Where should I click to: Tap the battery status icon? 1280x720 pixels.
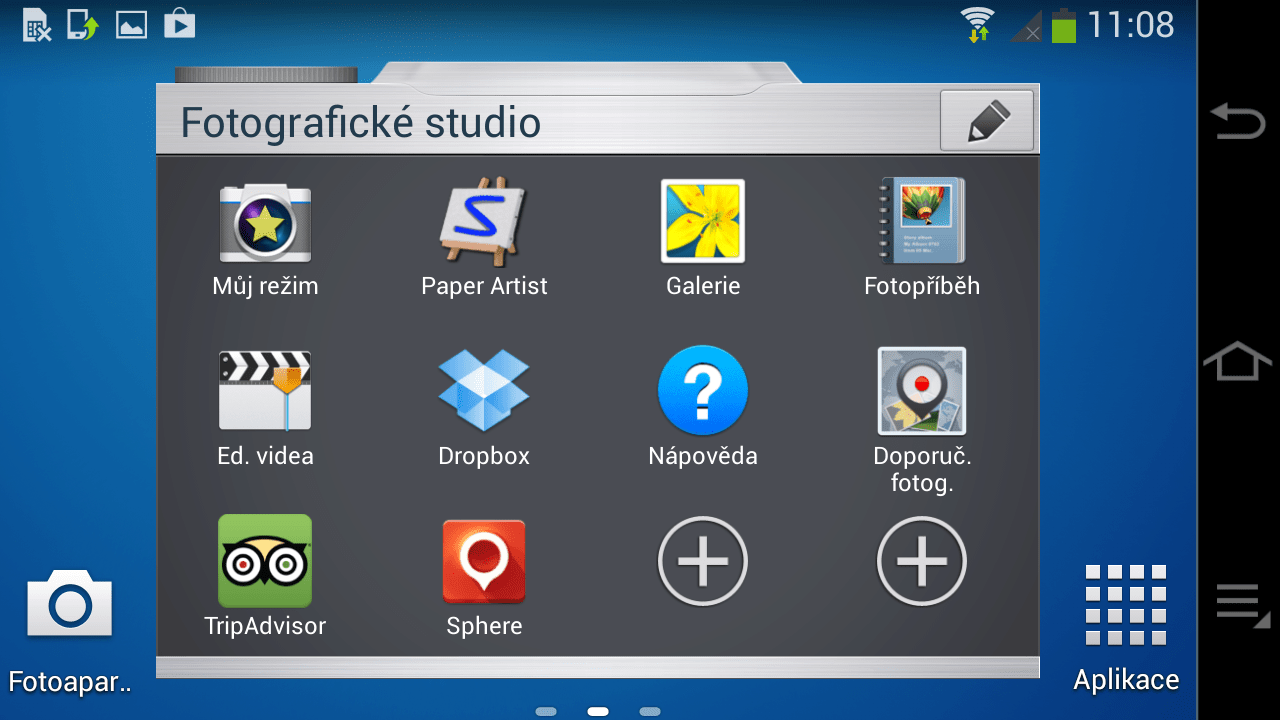pyautogui.click(x=1064, y=24)
